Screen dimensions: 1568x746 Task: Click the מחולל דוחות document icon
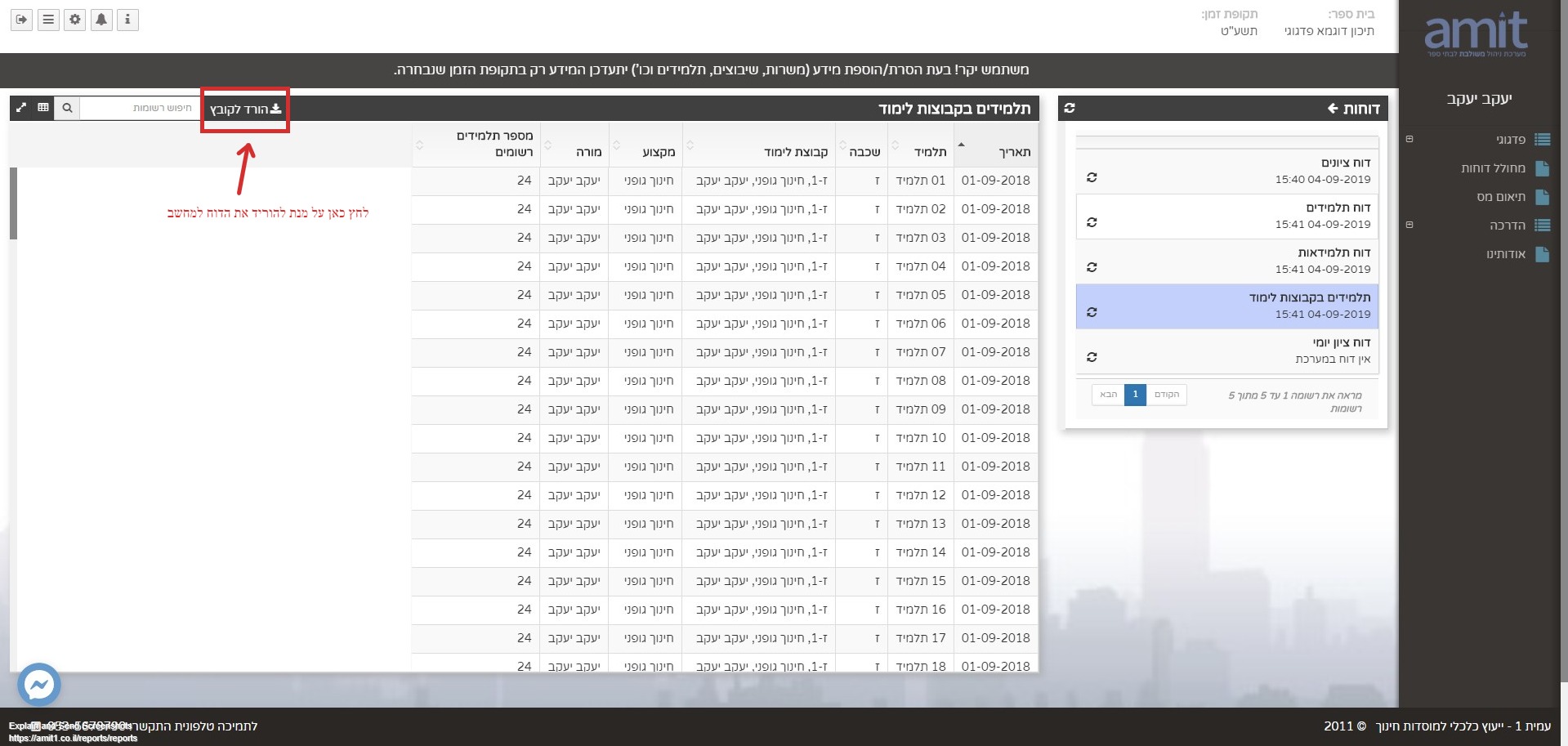[x=1543, y=168]
